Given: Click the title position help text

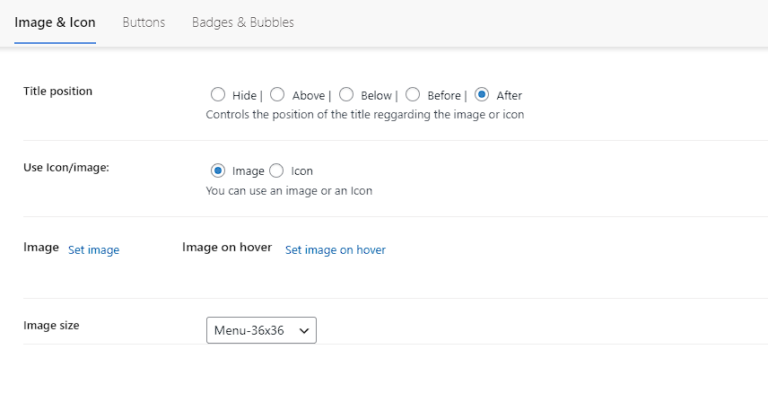Looking at the screenshot, I should tap(365, 115).
